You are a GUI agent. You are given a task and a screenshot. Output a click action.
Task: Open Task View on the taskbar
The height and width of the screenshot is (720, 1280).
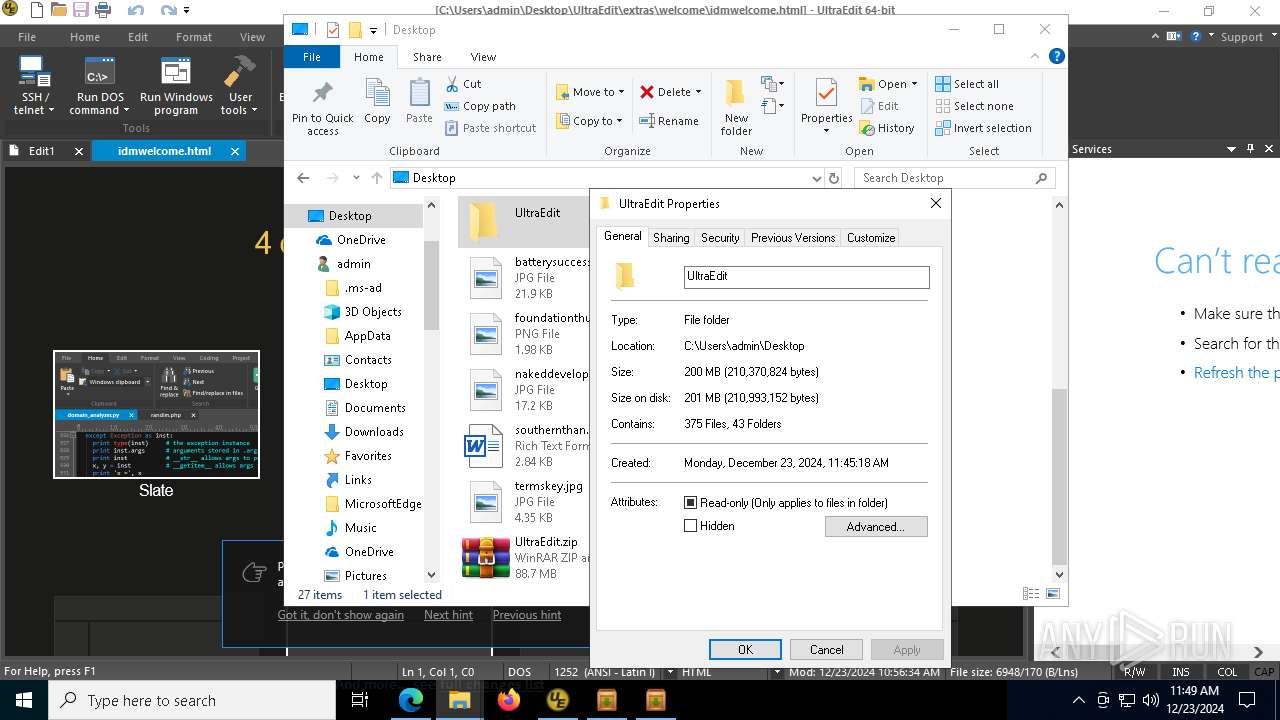[360, 700]
